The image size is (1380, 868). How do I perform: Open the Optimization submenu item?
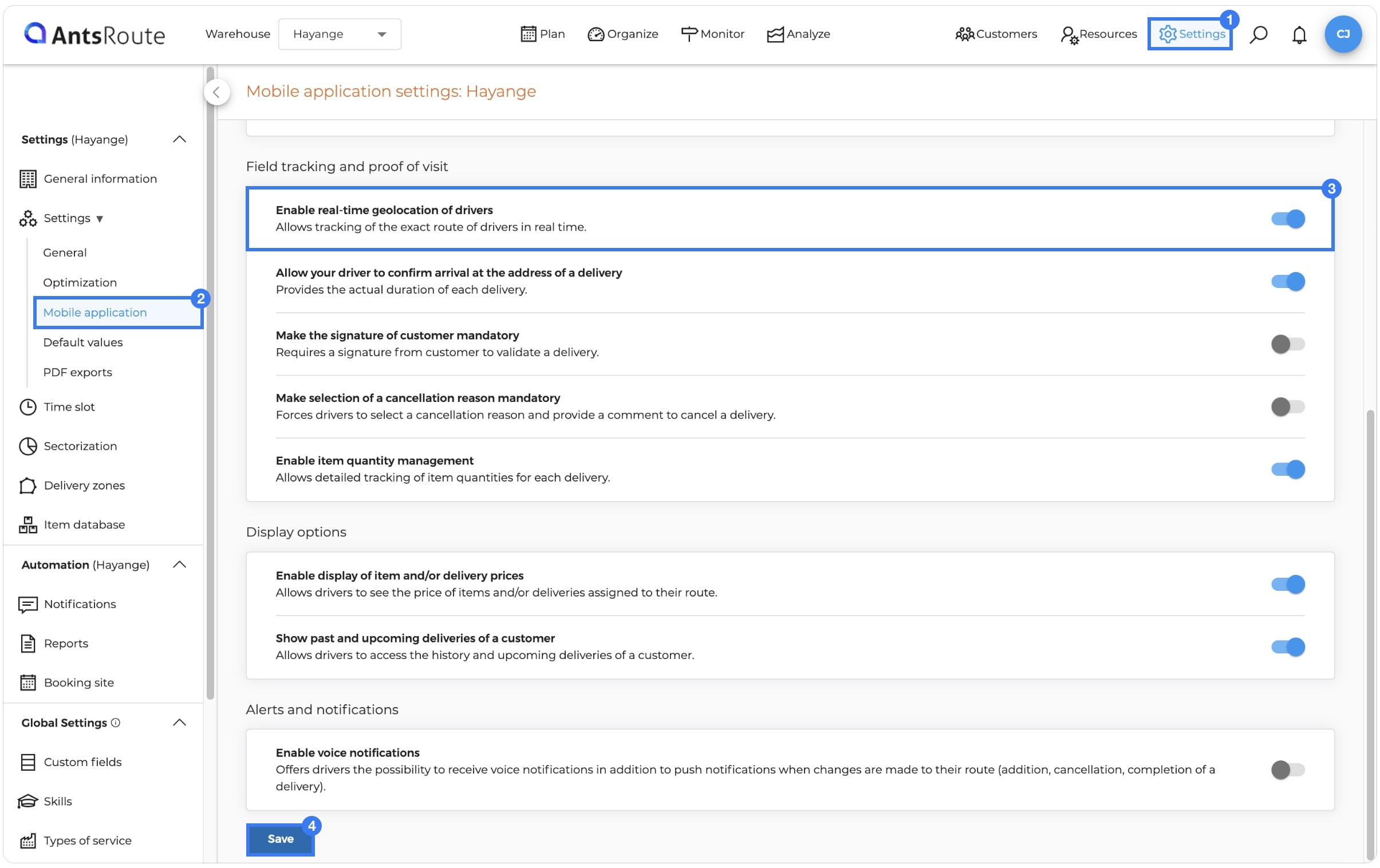80,282
